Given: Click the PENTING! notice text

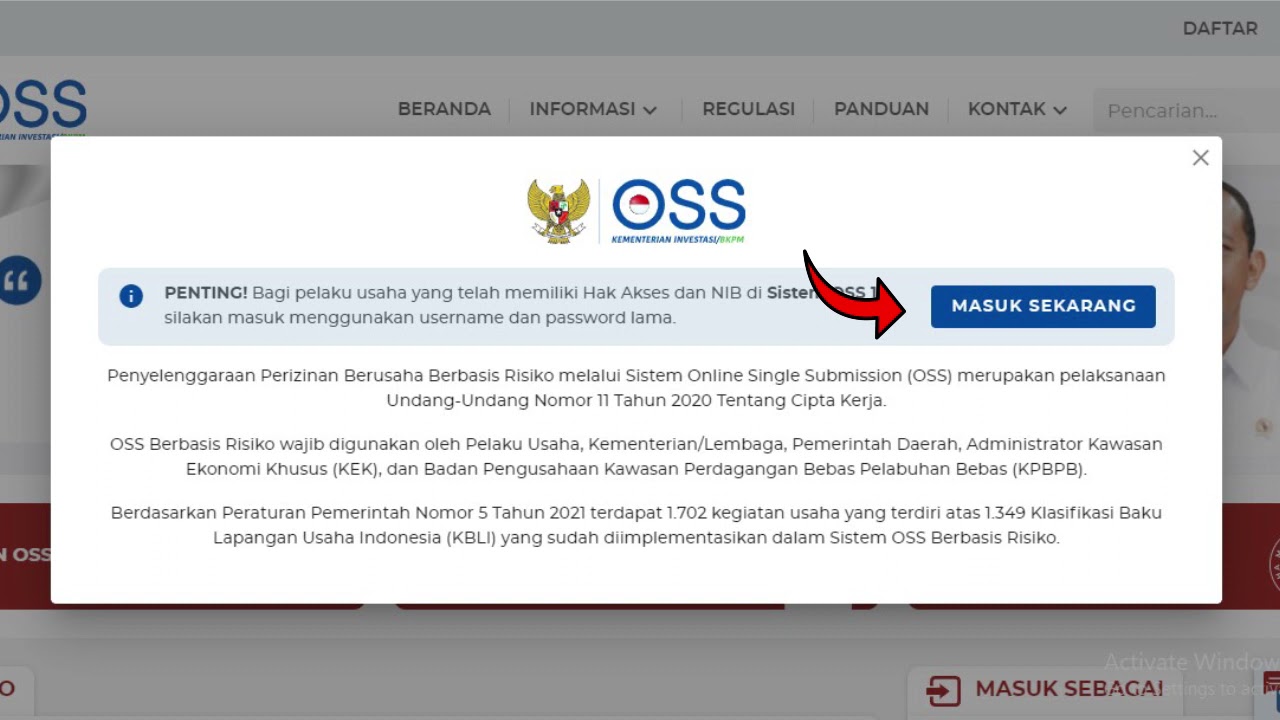Looking at the screenshot, I should point(521,305).
